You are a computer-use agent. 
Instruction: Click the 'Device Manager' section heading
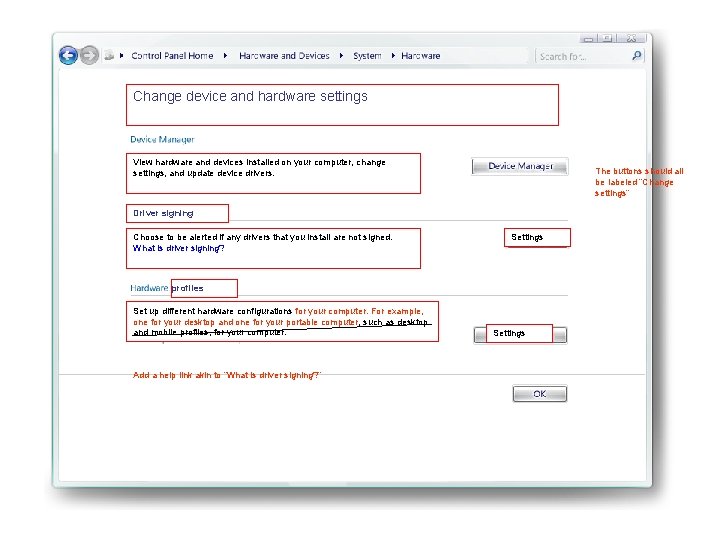(x=162, y=140)
